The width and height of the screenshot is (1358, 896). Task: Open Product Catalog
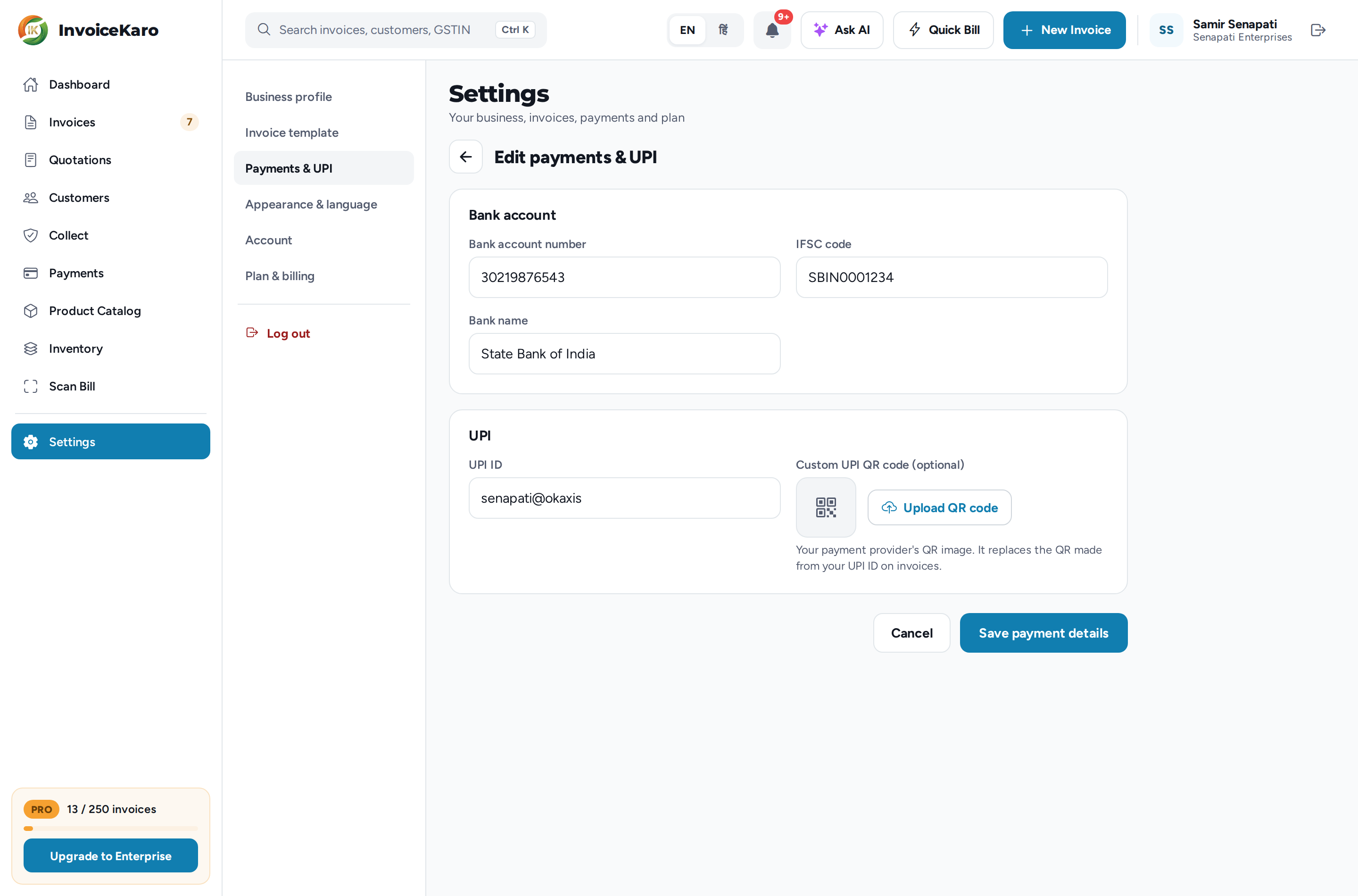pos(111,311)
